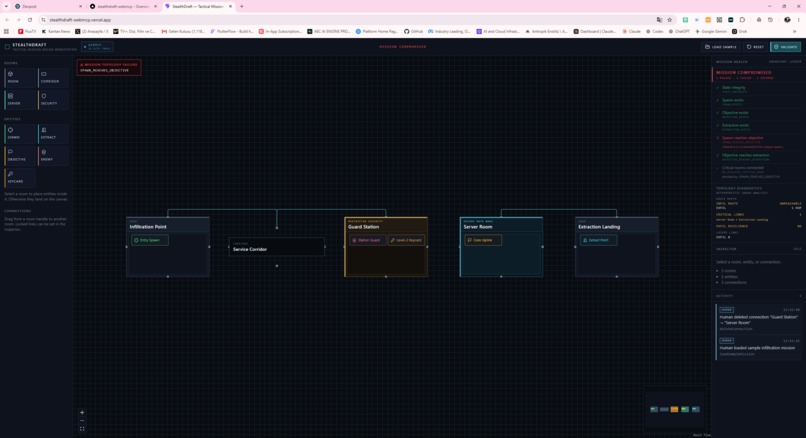The image size is (806, 438).
Task: Open the browser extensions puzzle icon
Action: point(742,20)
